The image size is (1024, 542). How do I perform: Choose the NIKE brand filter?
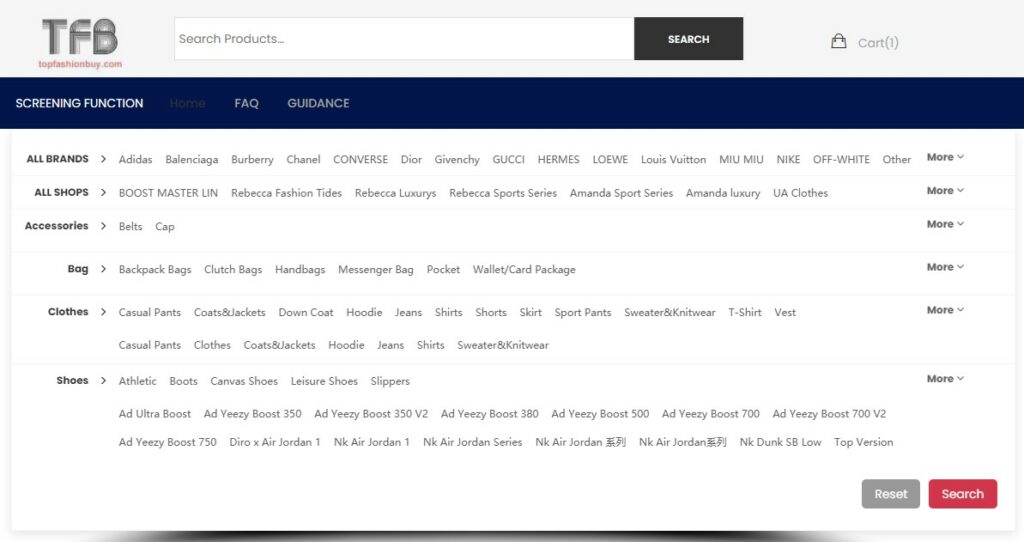point(788,159)
